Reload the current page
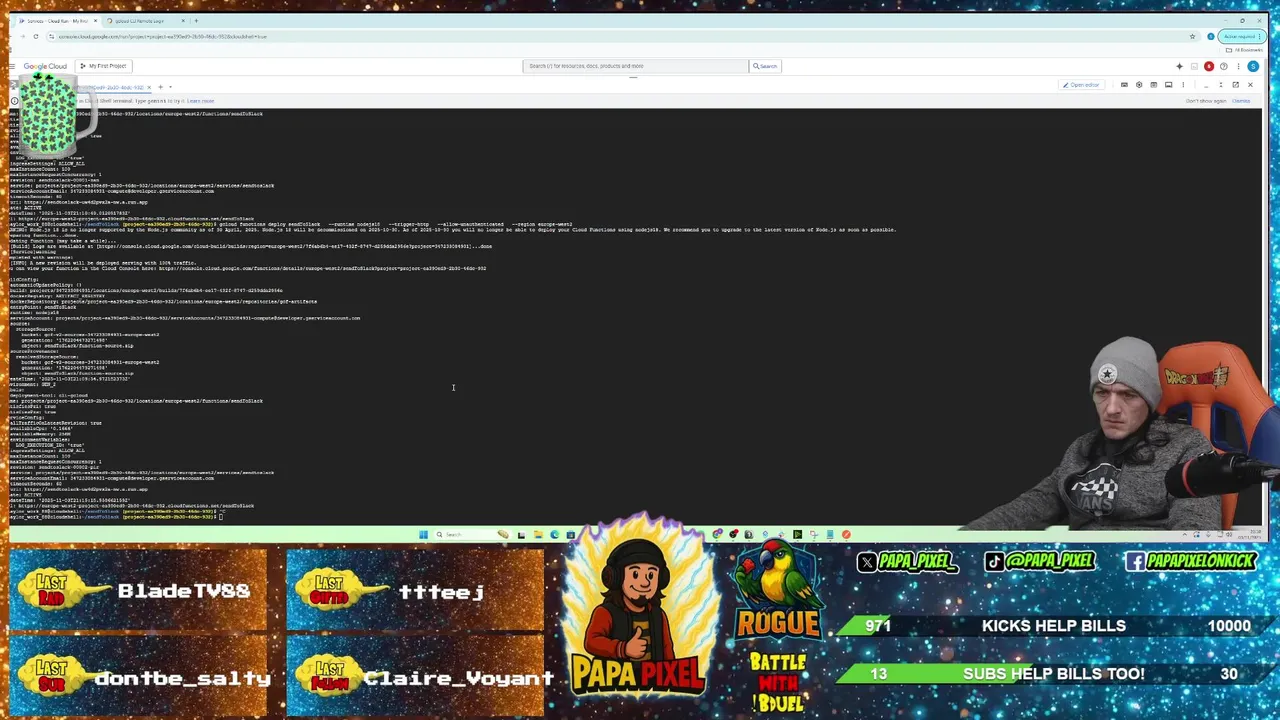 [35, 36]
